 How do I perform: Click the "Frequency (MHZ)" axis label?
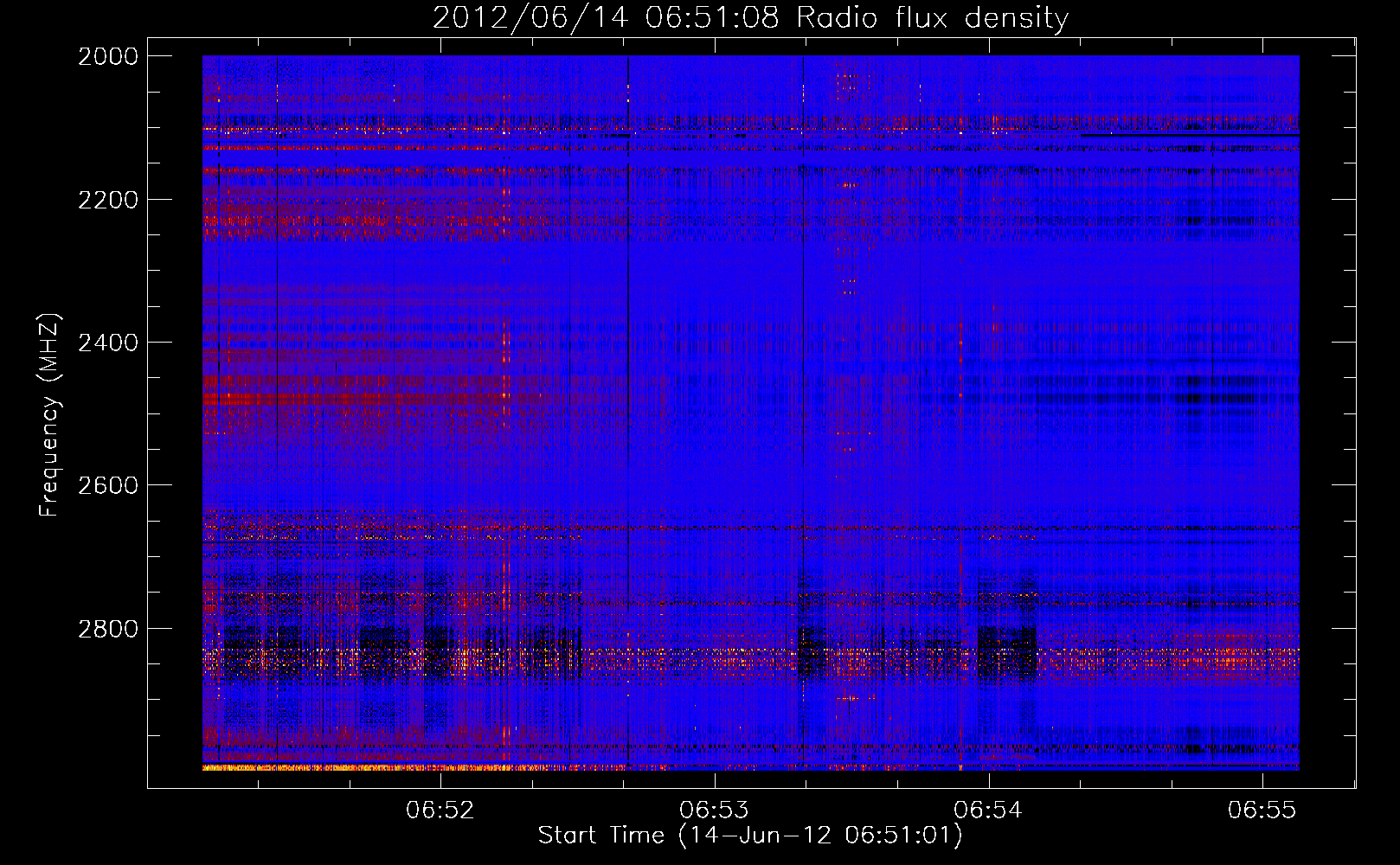coord(50,415)
